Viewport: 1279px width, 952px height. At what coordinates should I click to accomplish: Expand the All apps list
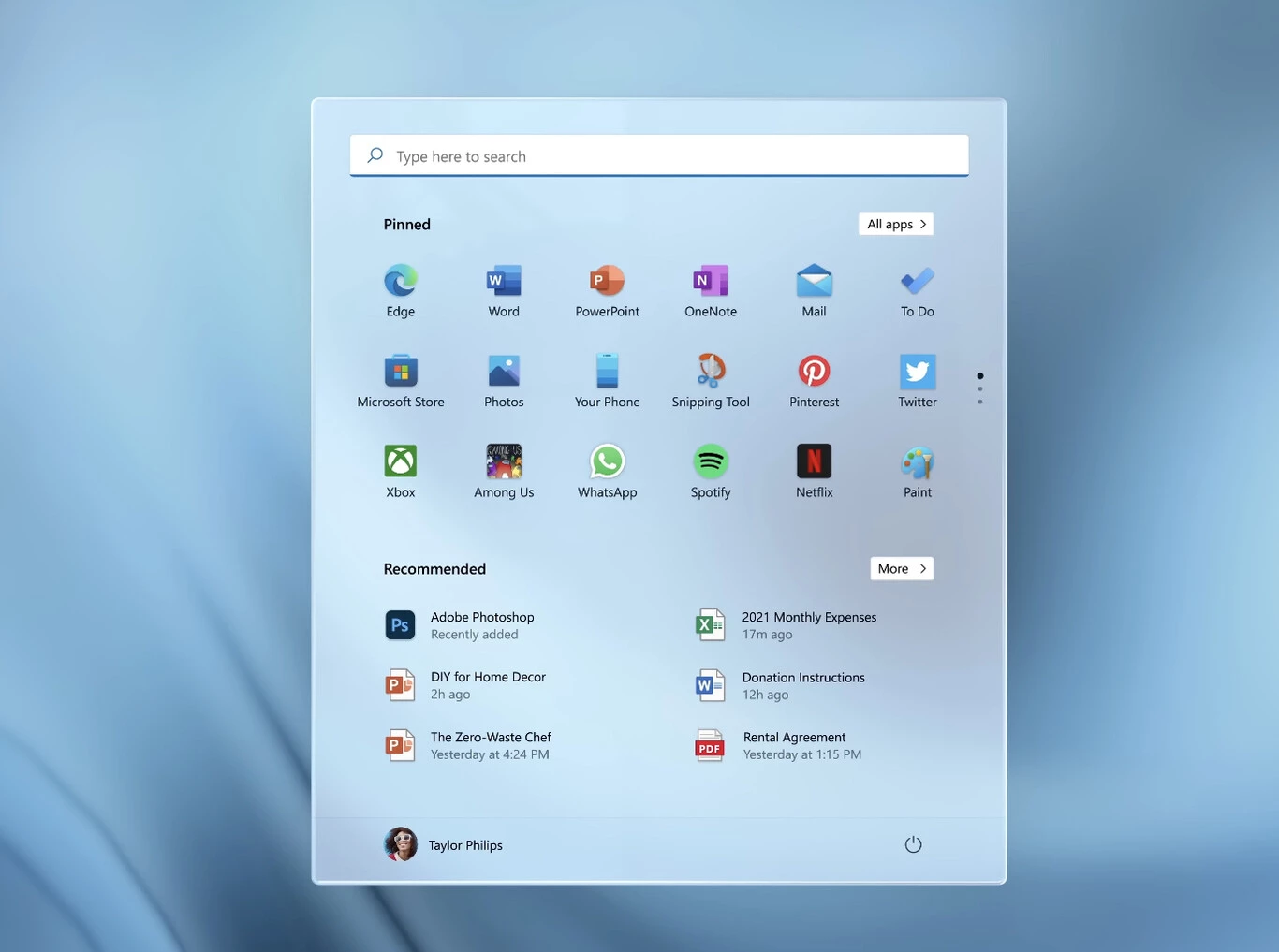click(x=896, y=225)
